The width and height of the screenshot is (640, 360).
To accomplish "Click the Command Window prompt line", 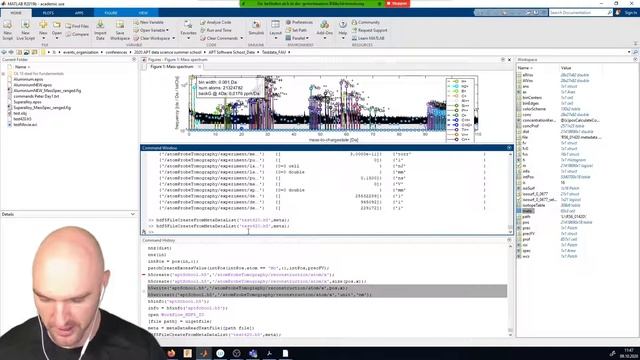I will coord(327,232).
